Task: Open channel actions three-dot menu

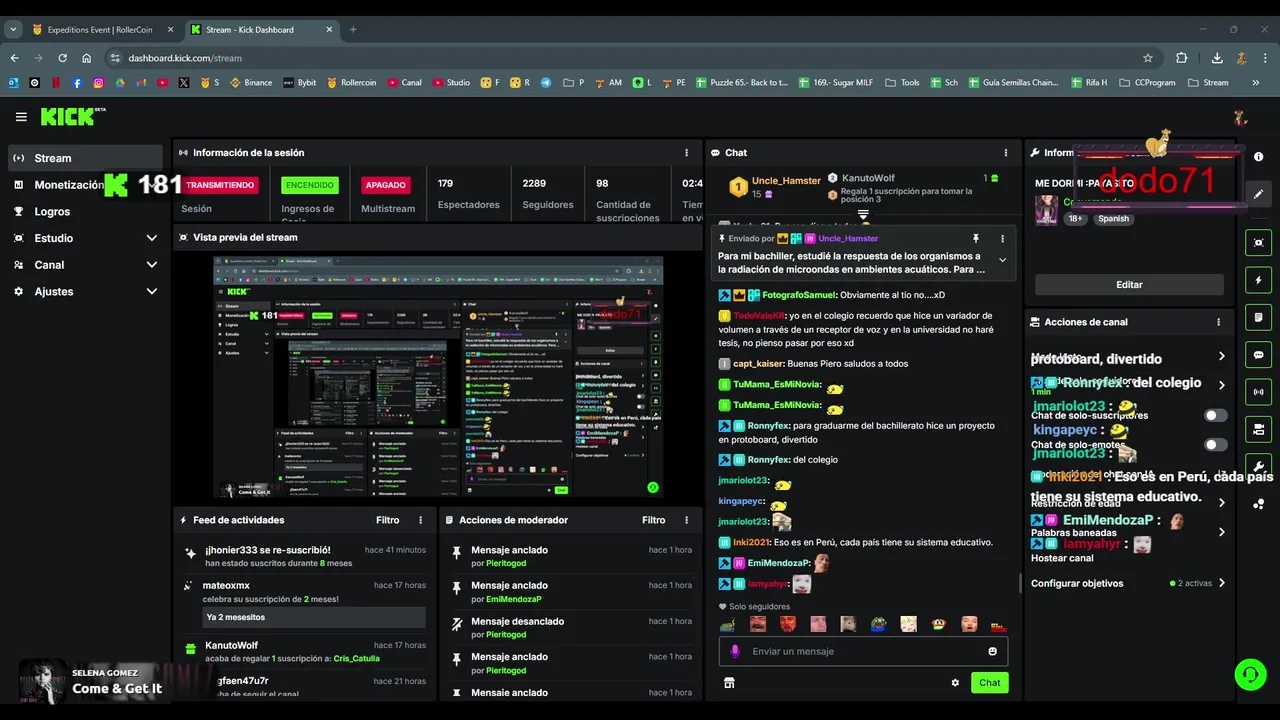Action: (1218, 322)
